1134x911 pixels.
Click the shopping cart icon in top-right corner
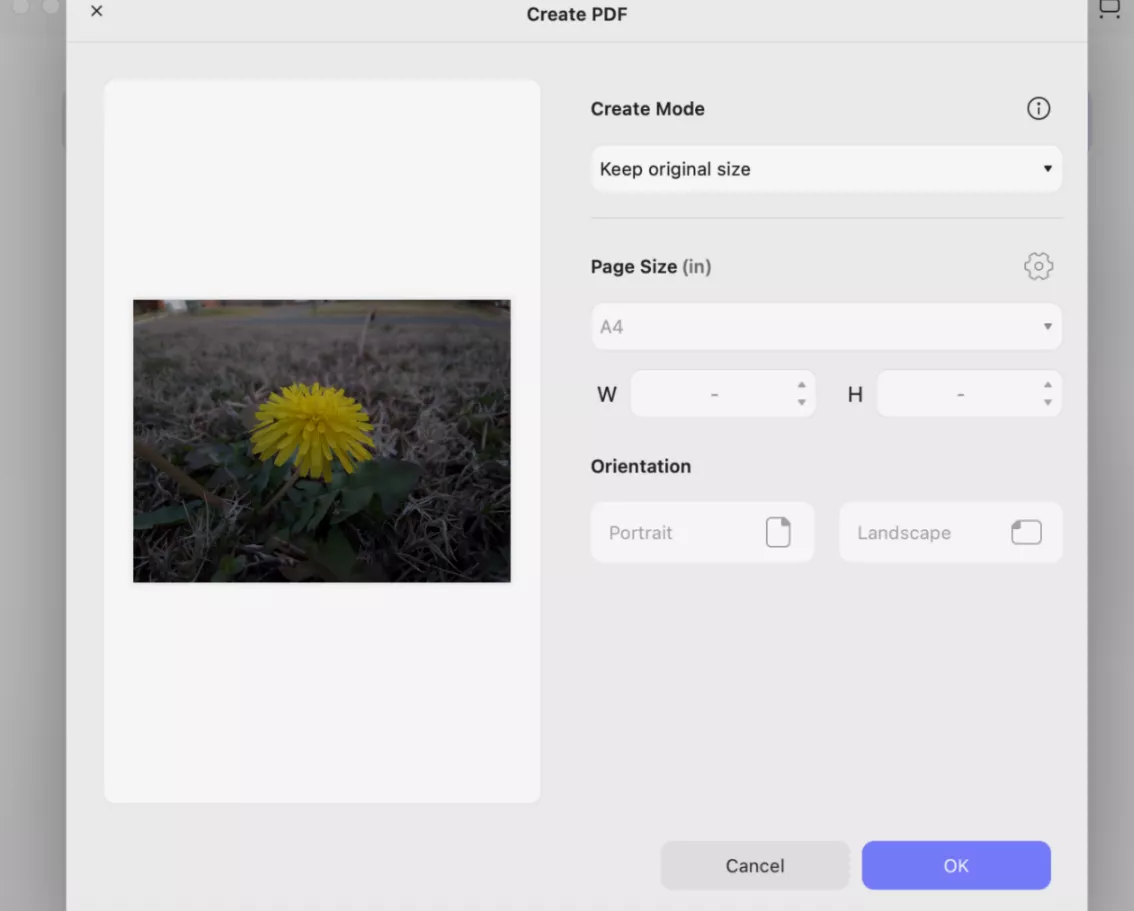(x=1109, y=10)
